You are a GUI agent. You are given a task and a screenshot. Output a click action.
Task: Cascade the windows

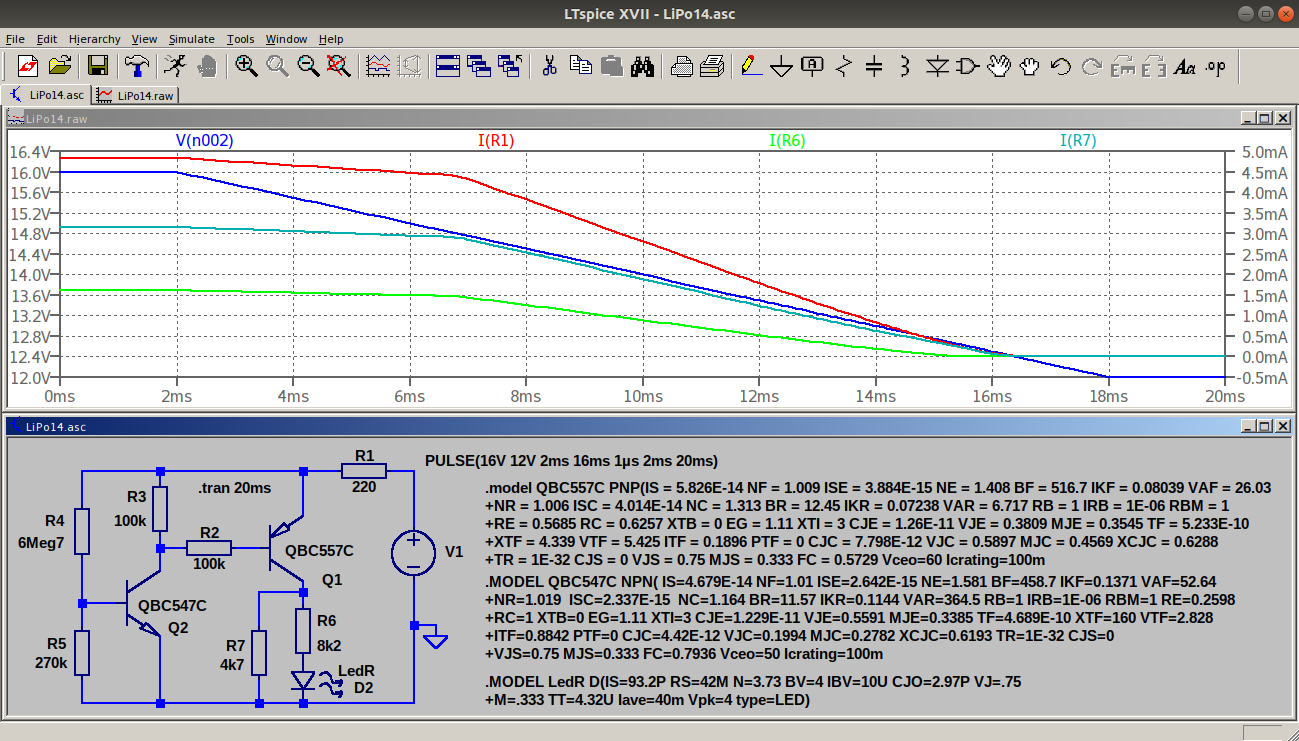tap(479, 66)
